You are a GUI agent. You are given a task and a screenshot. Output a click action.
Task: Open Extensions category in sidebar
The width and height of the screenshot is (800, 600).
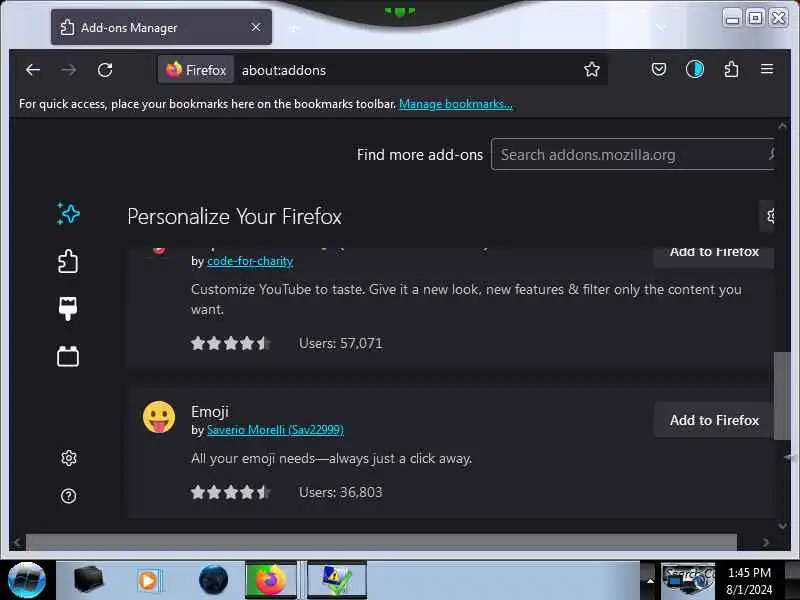tap(68, 261)
